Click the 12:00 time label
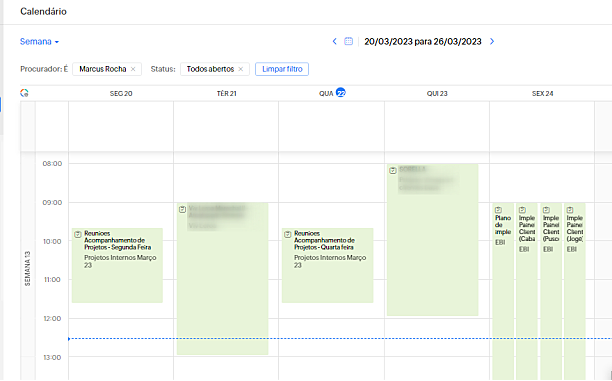Screen dimensions: 612x381 (x=52, y=319)
